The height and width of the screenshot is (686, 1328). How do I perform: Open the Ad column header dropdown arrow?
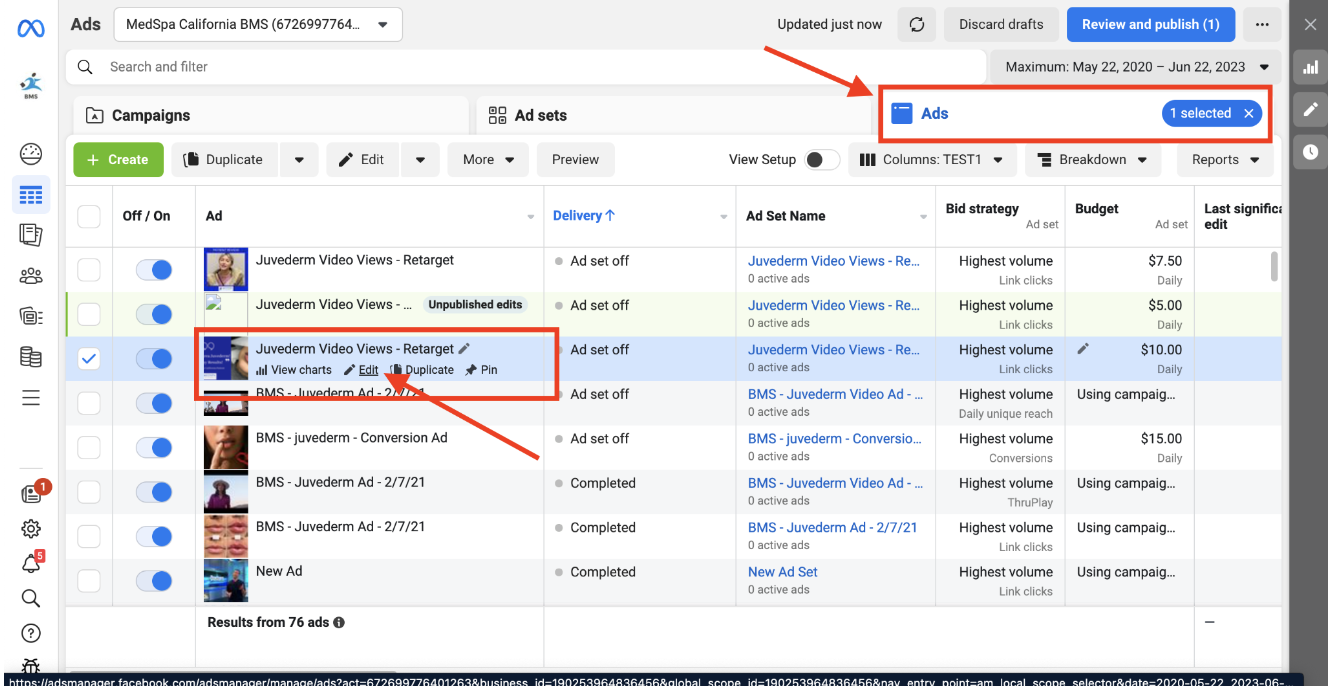pos(531,217)
